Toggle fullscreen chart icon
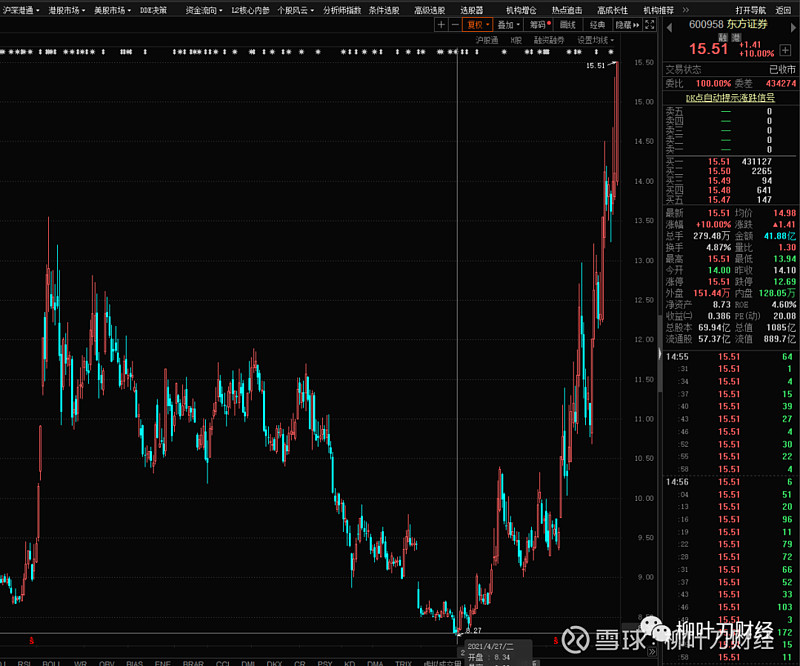This screenshot has width=800, height=666. click(649, 24)
